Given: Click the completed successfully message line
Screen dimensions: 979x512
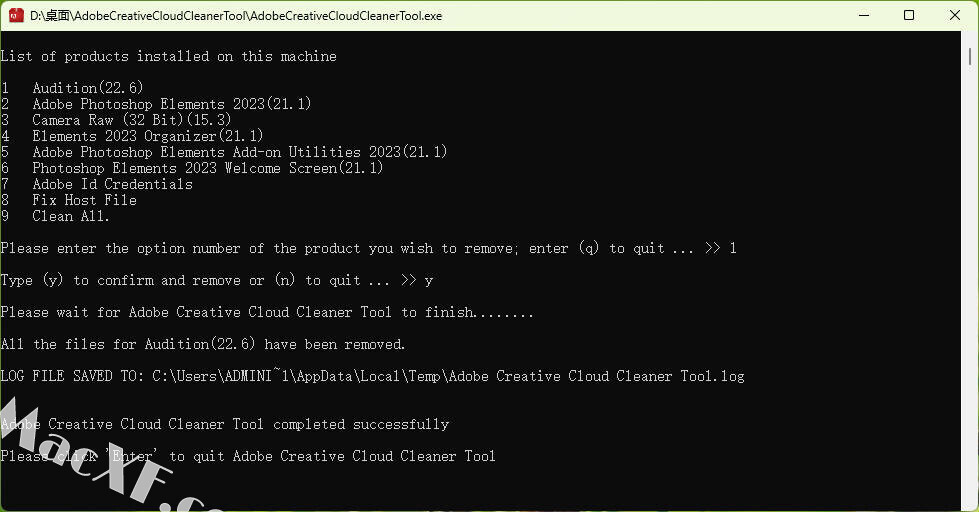Looking at the screenshot, I should coord(225,425).
